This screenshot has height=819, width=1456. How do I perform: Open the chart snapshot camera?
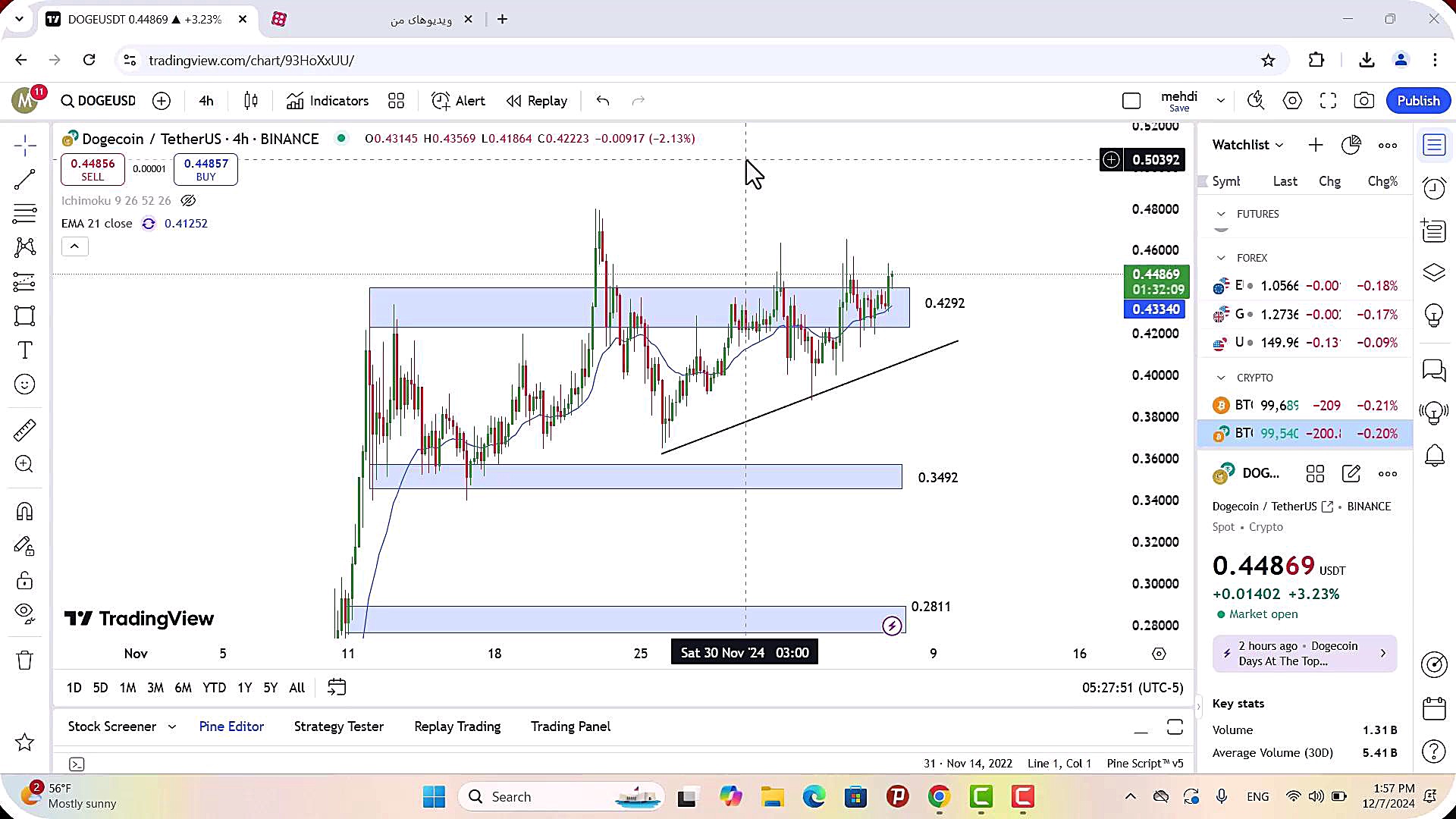1363,101
